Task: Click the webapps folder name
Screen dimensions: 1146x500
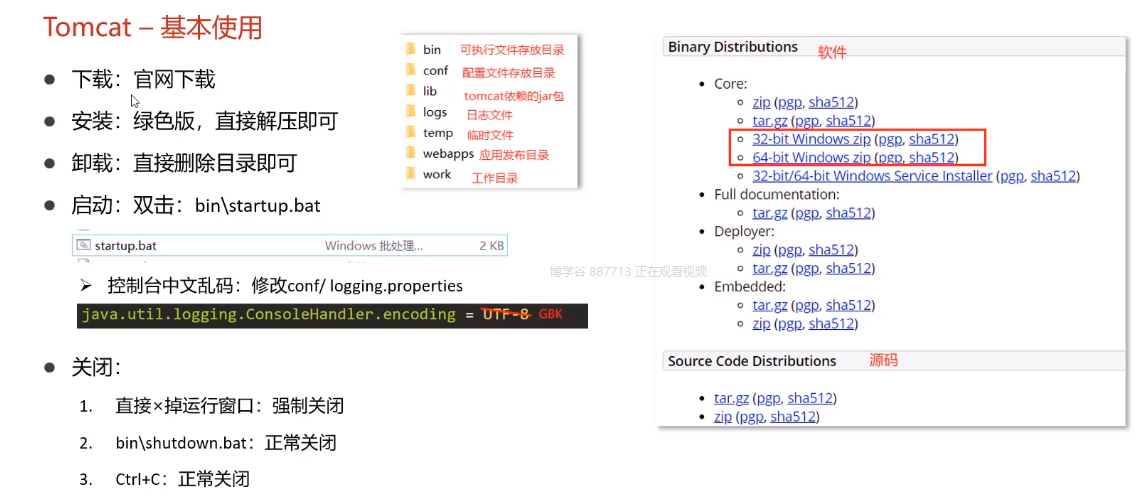Action: point(448,154)
